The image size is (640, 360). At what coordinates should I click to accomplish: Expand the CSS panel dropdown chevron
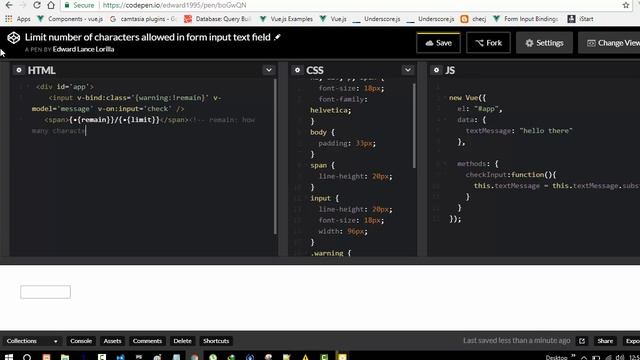pyautogui.click(x=408, y=70)
